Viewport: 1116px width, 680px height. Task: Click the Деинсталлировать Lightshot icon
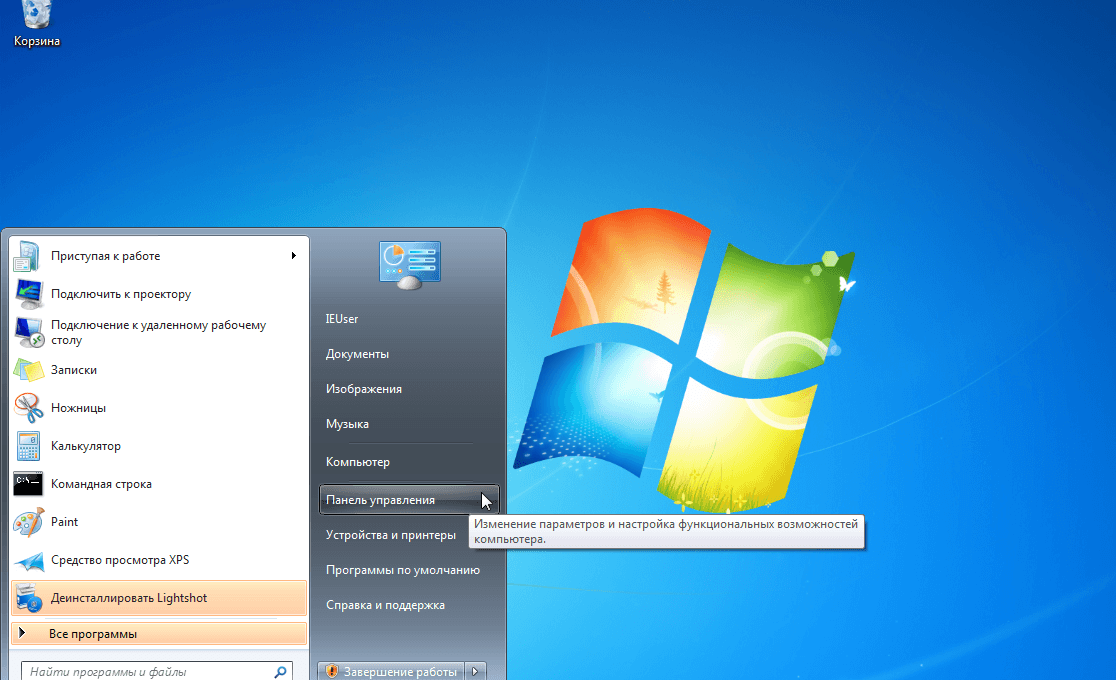28,598
